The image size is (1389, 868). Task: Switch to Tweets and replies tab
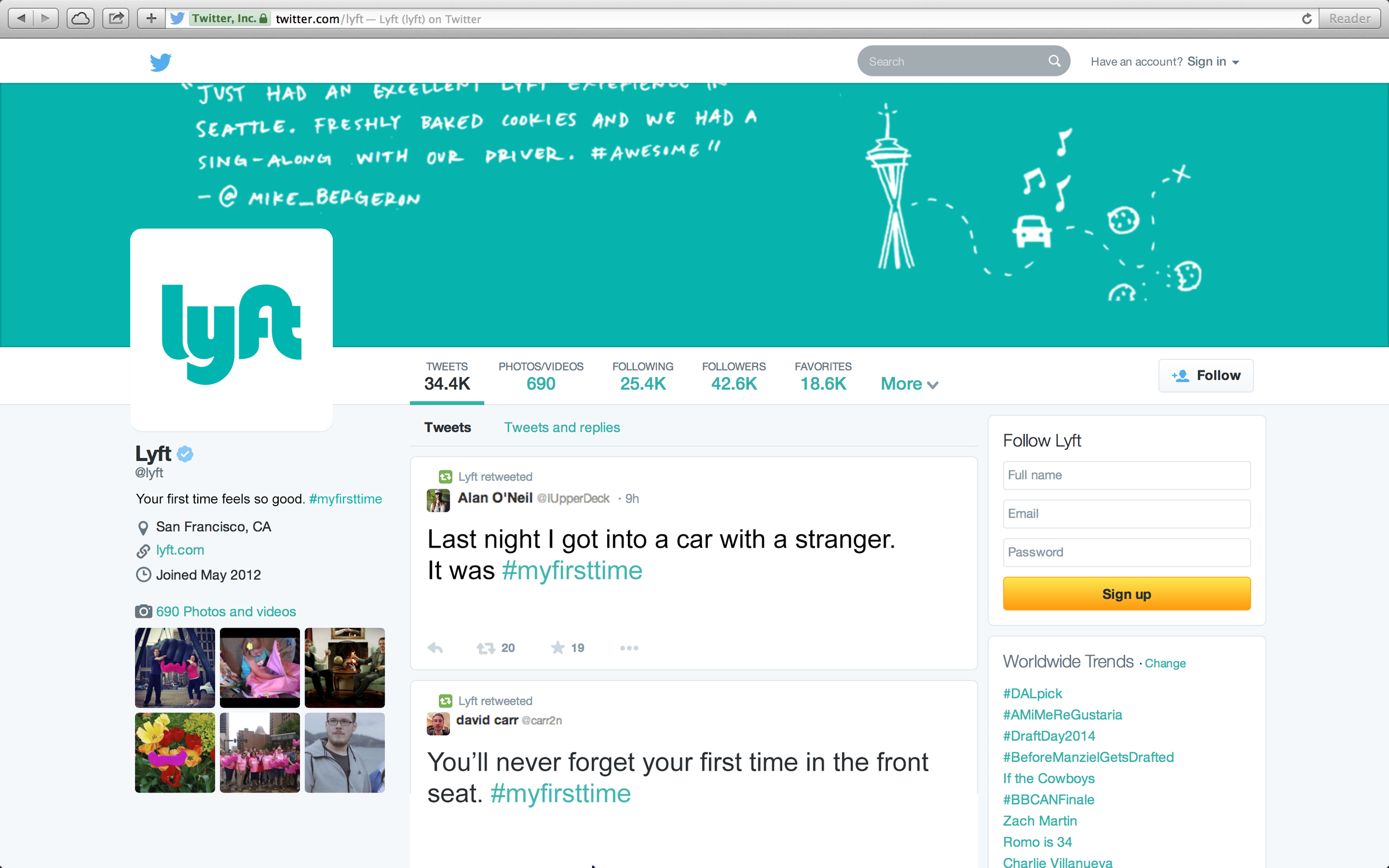click(562, 427)
